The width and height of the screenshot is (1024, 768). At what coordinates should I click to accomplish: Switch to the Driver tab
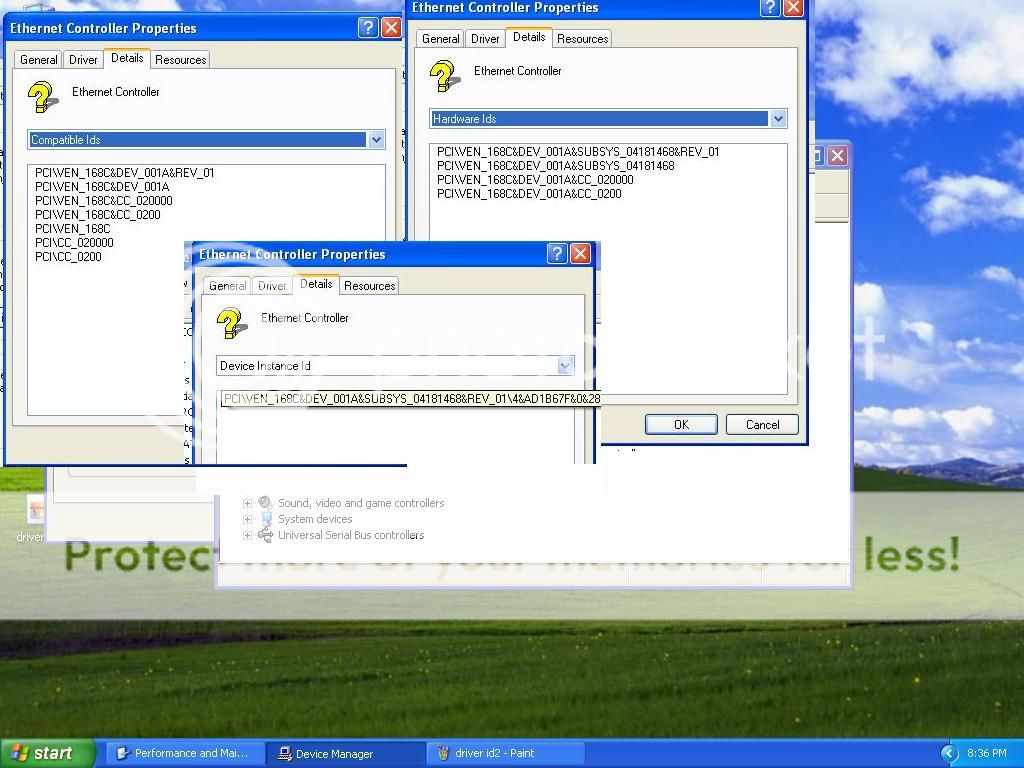[x=271, y=285]
